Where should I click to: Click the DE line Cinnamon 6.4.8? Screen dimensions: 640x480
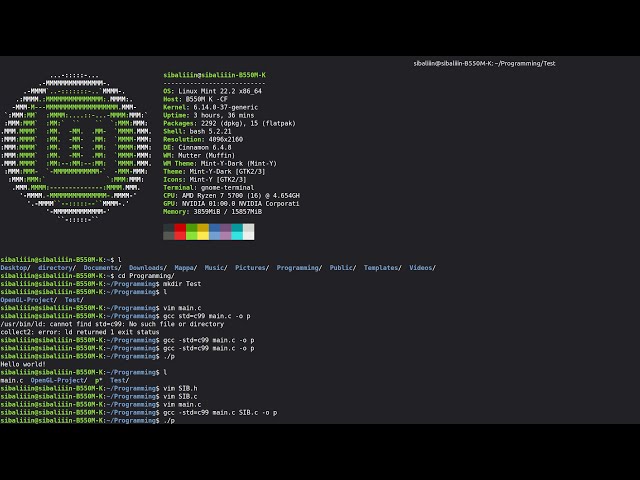point(197,147)
